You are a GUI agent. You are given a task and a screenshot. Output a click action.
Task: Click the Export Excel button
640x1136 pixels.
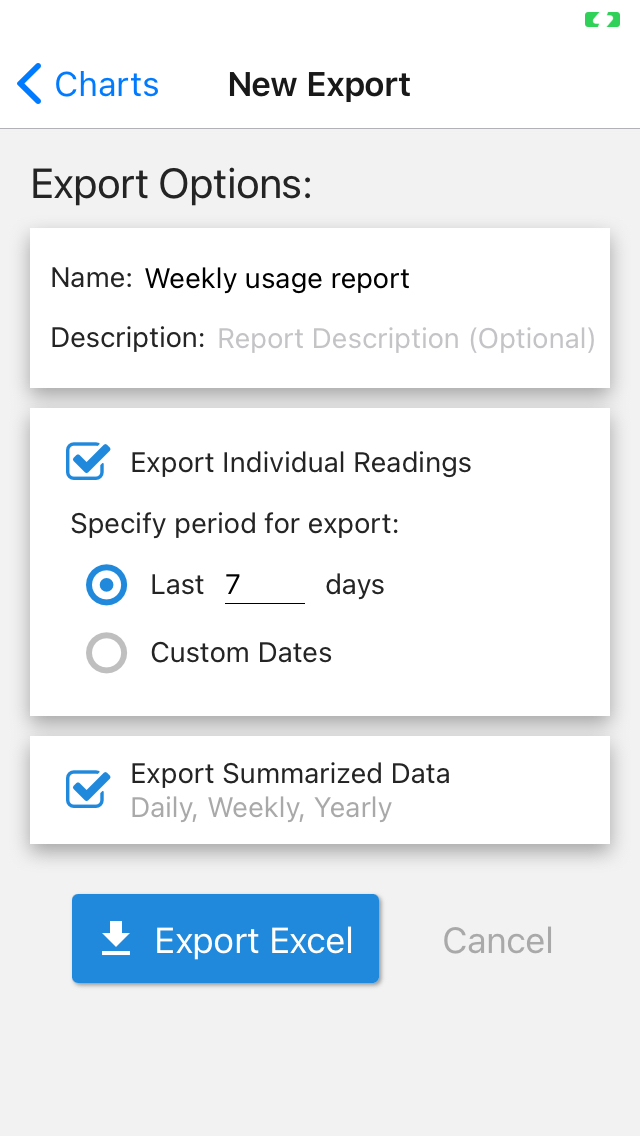[226, 939]
